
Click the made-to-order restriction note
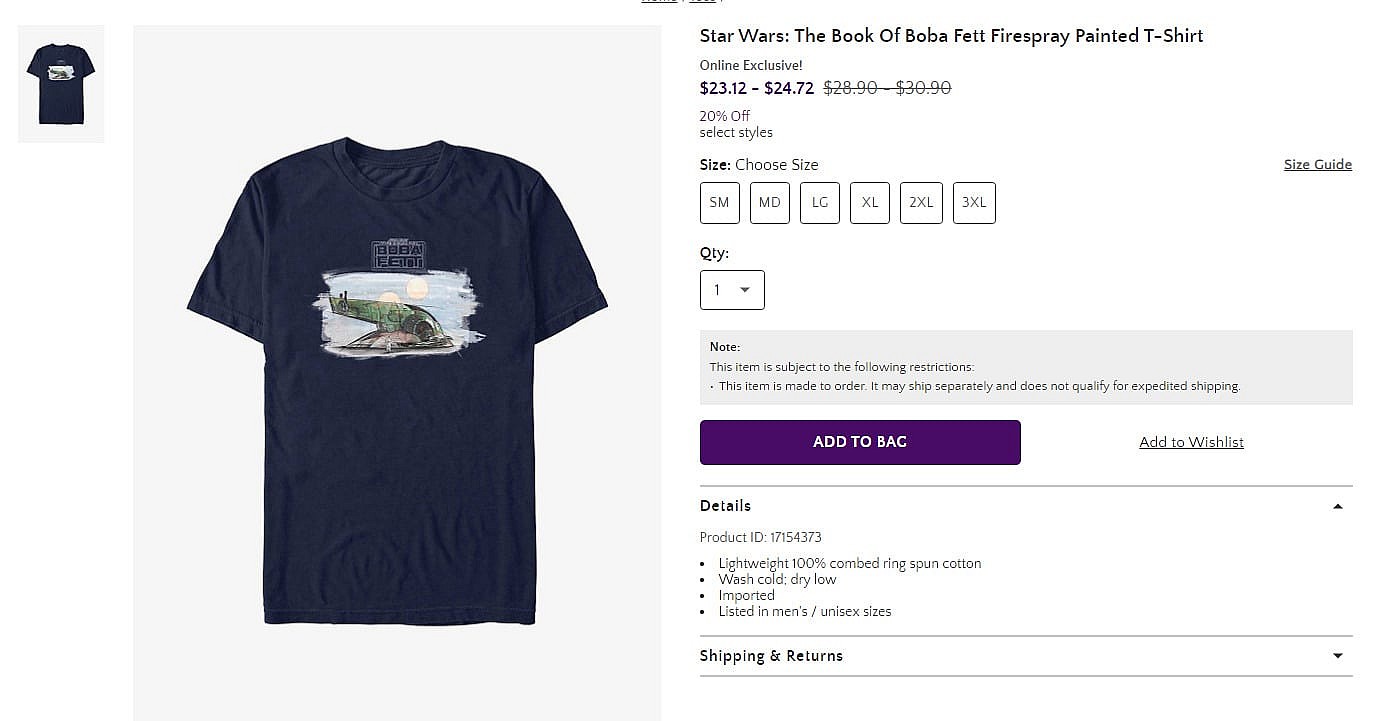click(x=979, y=386)
